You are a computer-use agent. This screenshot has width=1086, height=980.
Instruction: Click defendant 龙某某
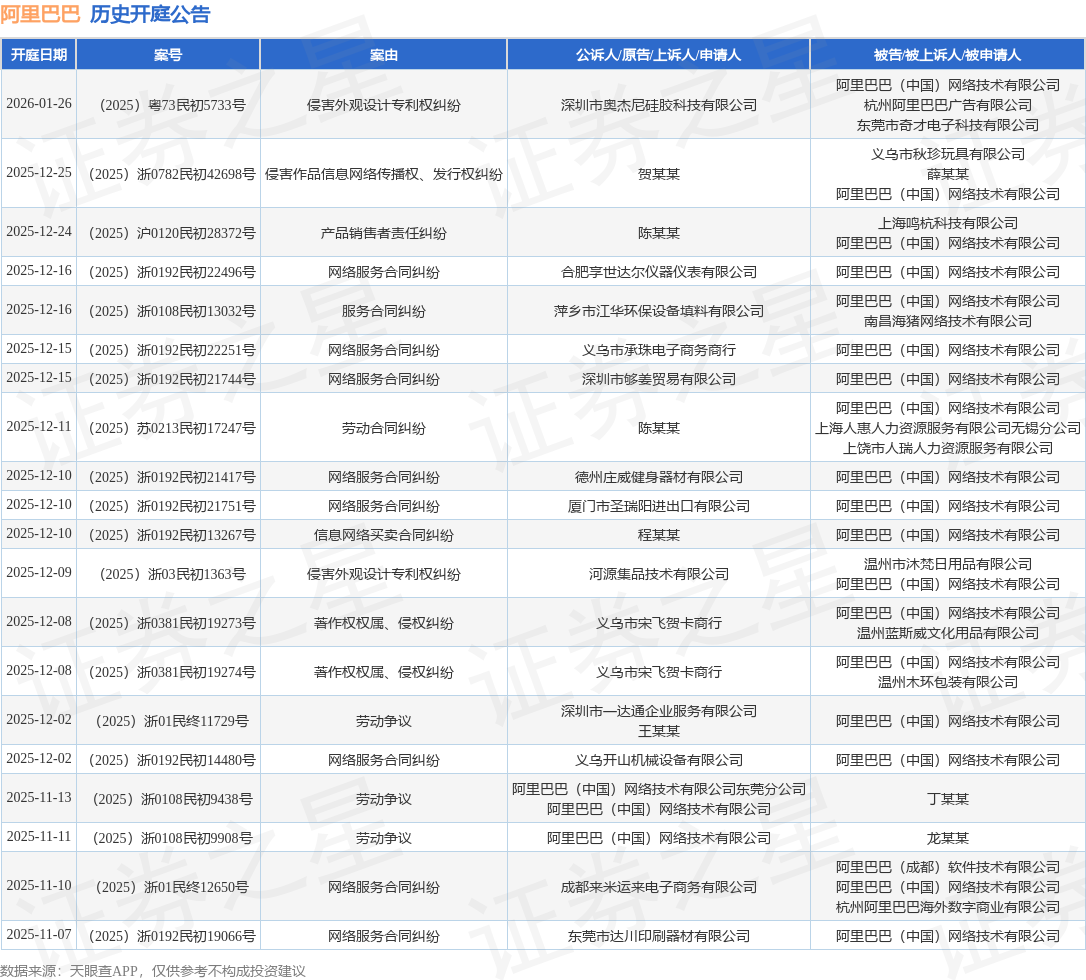(947, 838)
